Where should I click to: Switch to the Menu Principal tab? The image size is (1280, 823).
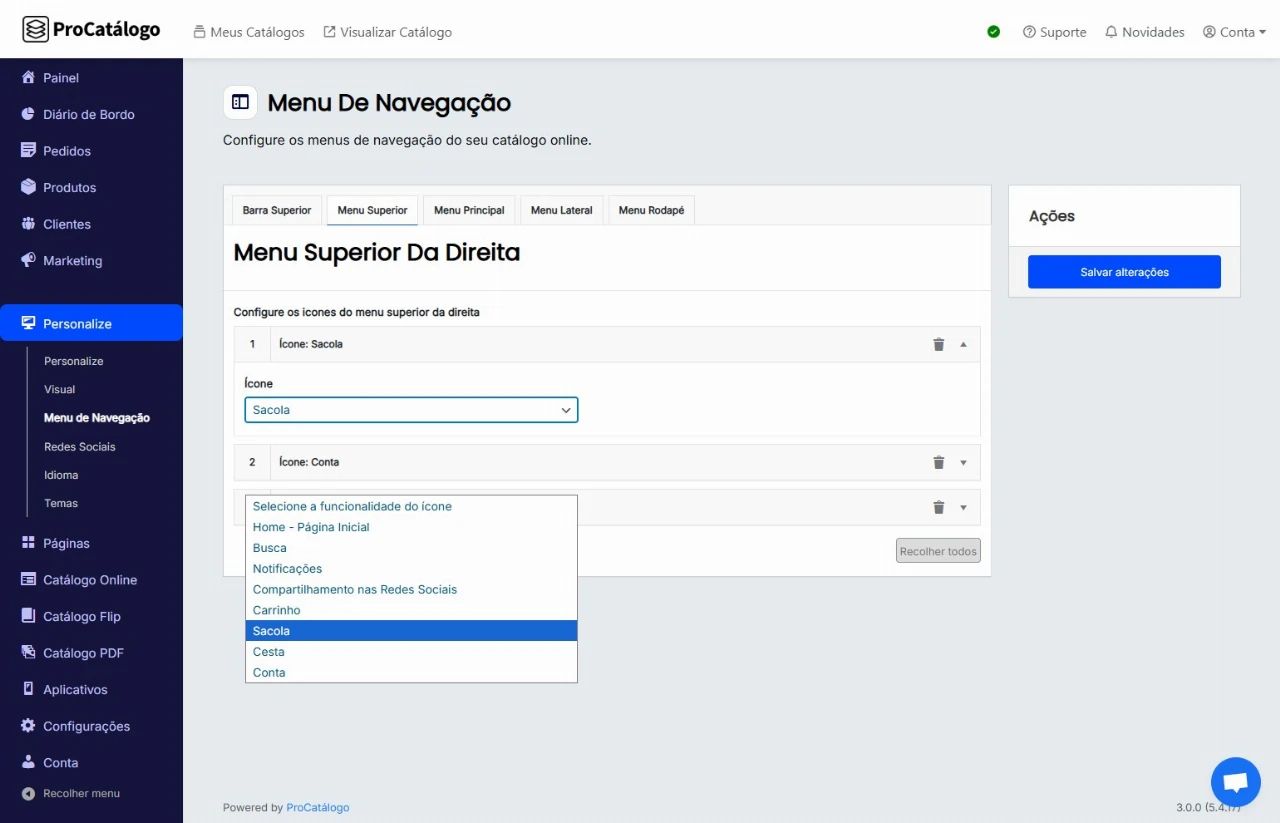point(469,210)
